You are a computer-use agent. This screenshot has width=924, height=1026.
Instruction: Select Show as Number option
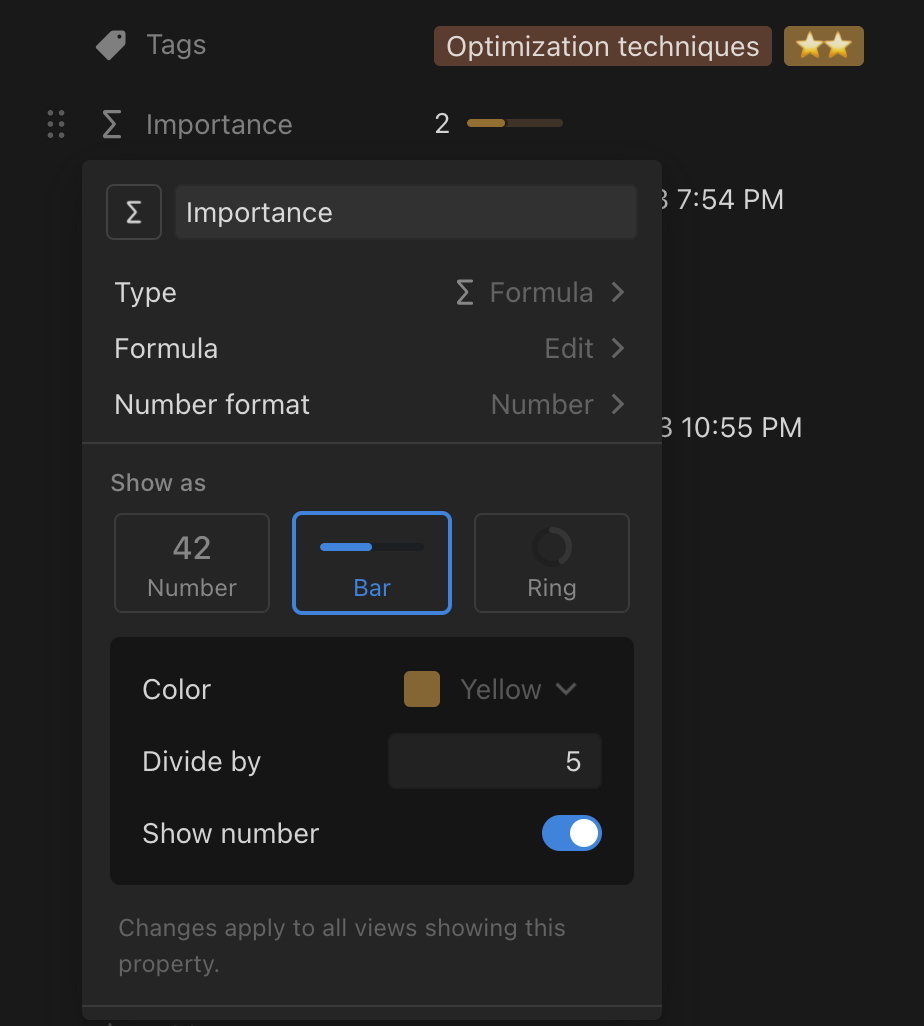pyautogui.click(x=192, y=563)
